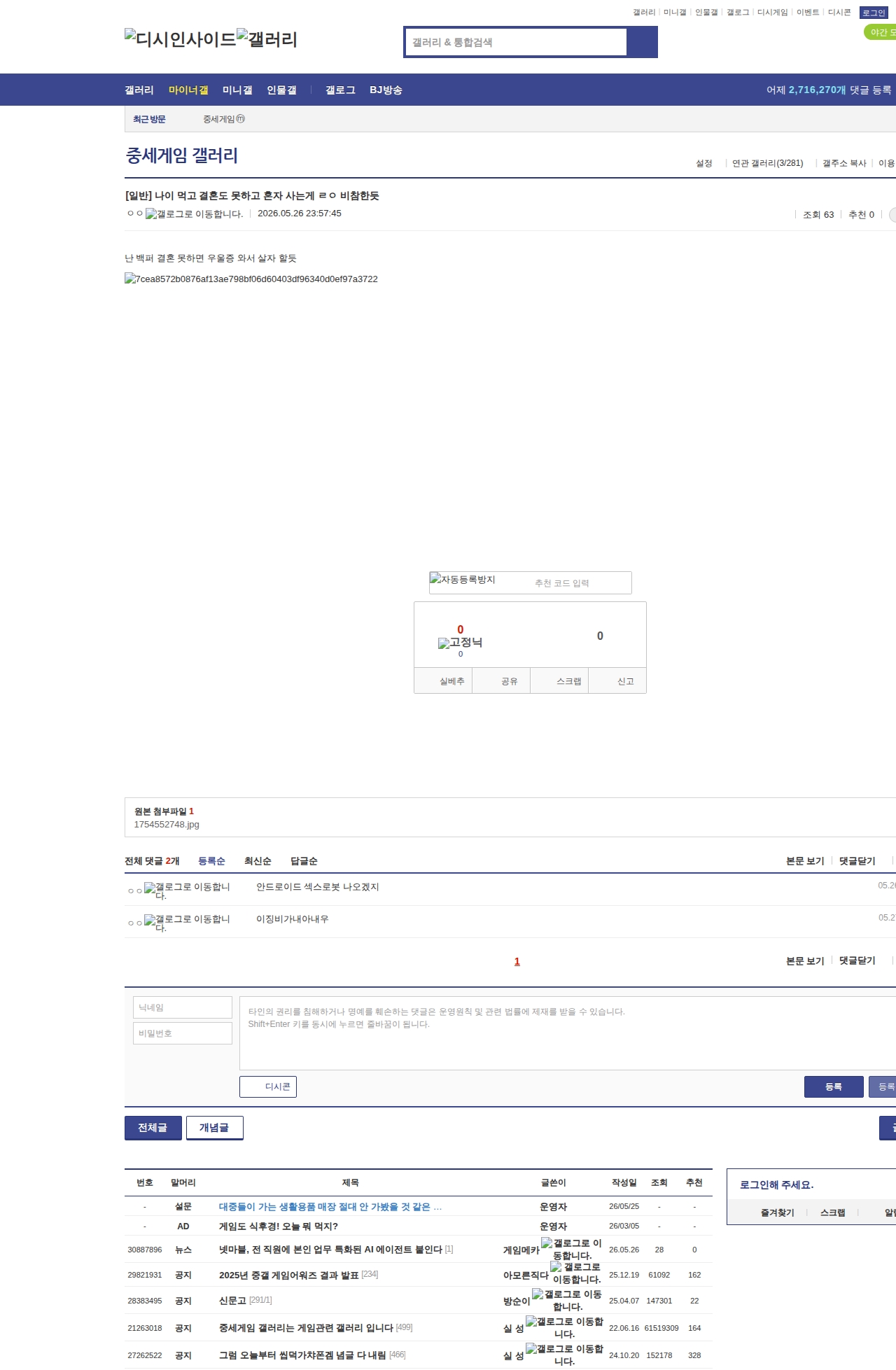Viewport: 896px width, 1370px height.
Task: Click upper 본문 보기 link
Action: click(805, 861)
